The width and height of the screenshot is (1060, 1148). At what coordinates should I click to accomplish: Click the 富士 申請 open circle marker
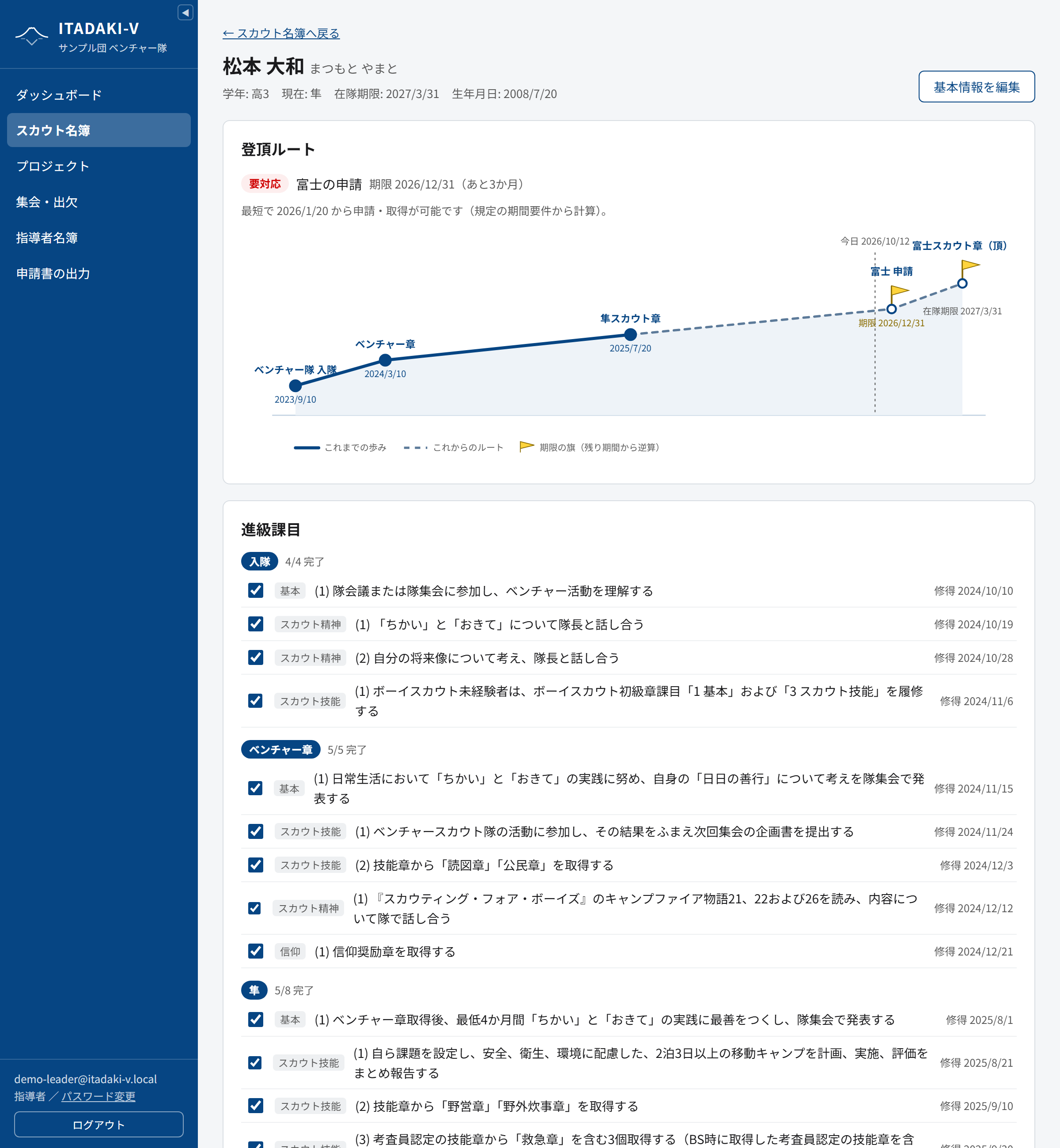coord(891,309)
